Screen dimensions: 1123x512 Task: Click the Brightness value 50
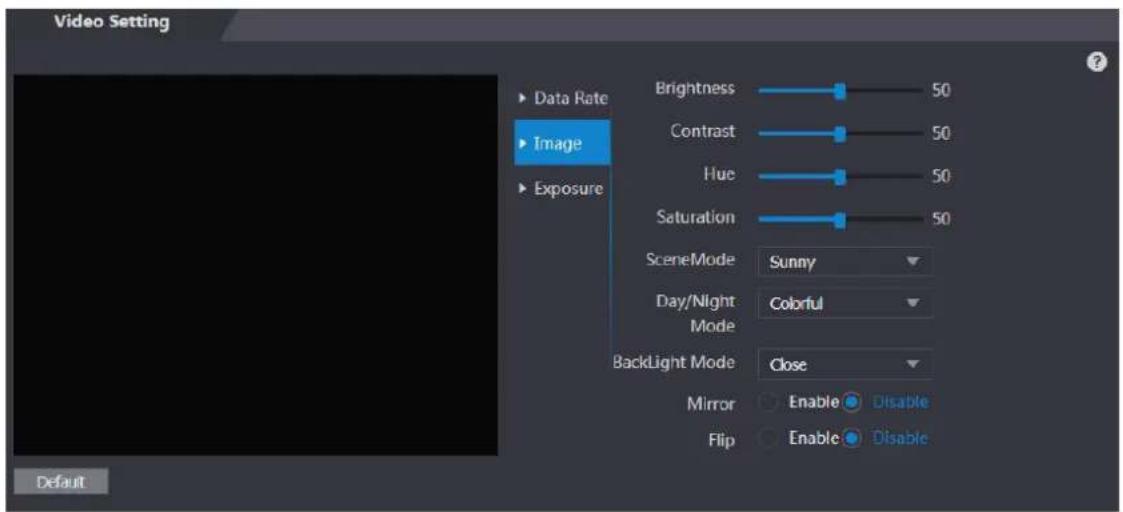point(940,91)
